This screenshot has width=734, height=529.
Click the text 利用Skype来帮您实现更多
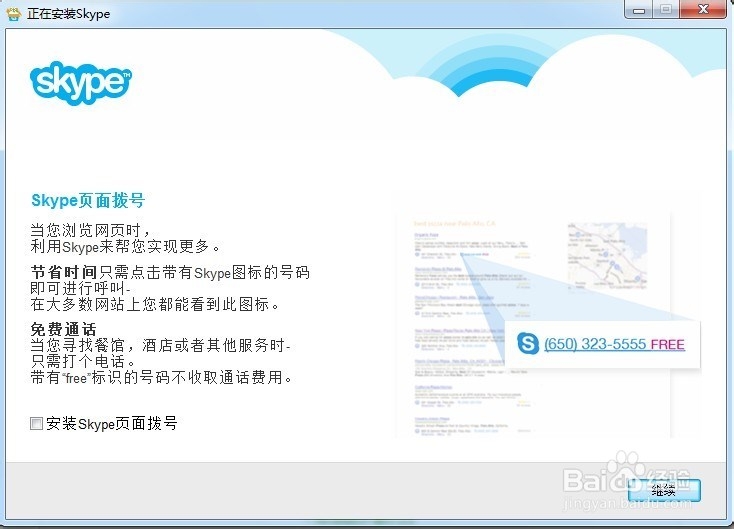pos(125,246)
